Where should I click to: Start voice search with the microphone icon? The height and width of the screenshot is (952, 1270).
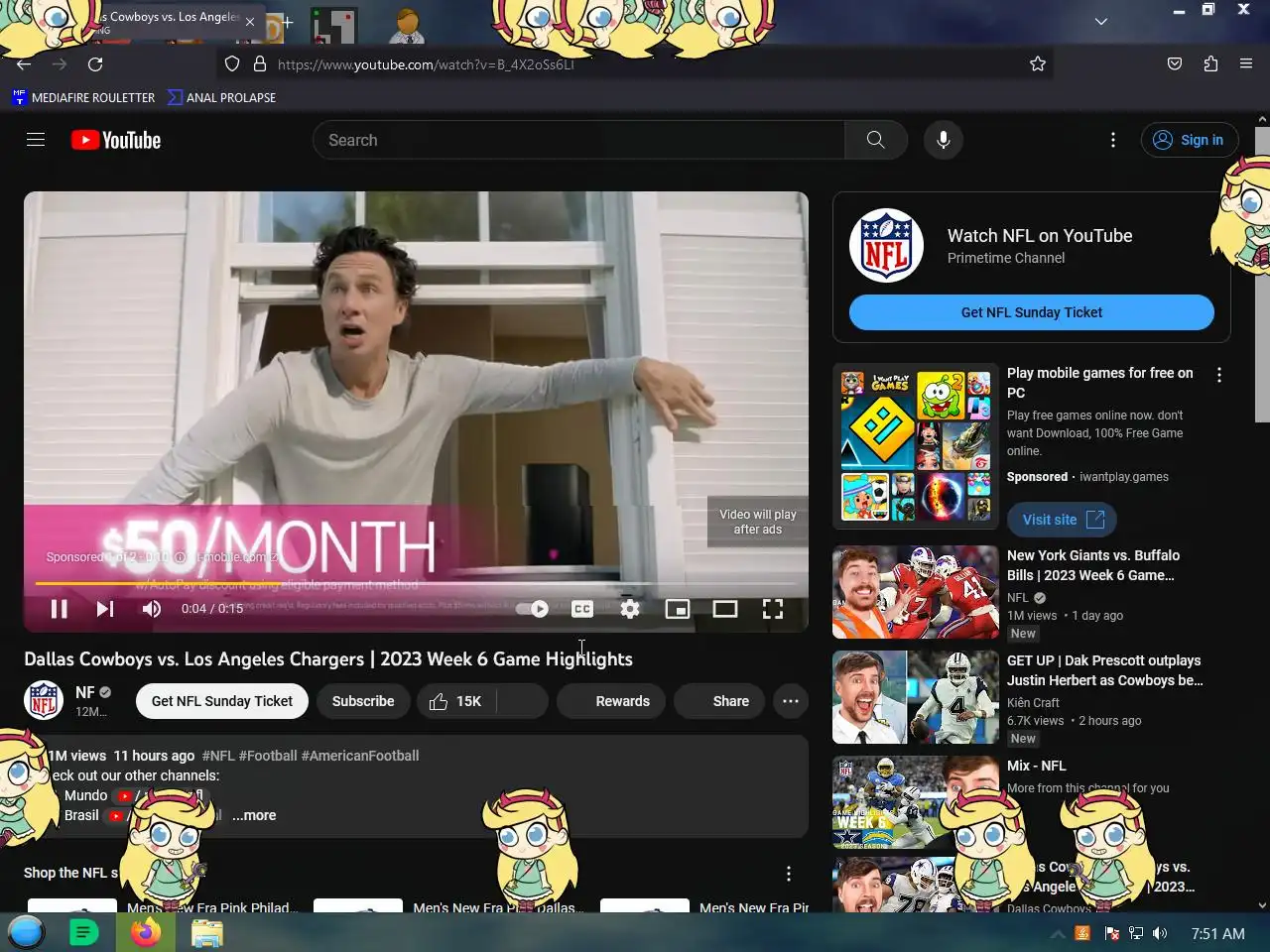[x=944, y=140]
